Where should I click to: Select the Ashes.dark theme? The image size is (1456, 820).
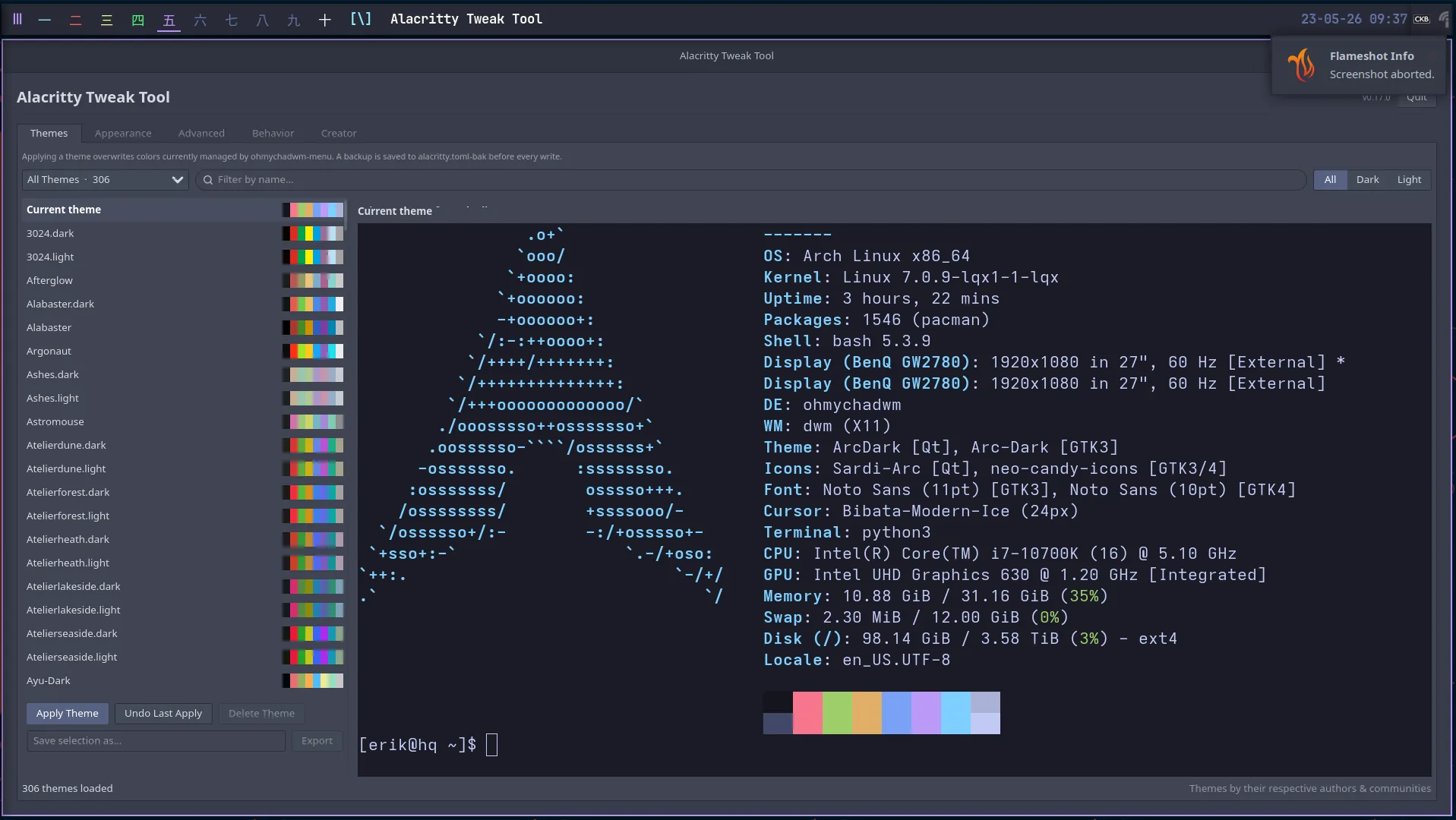pyautogui.click(x=184, y=374)
